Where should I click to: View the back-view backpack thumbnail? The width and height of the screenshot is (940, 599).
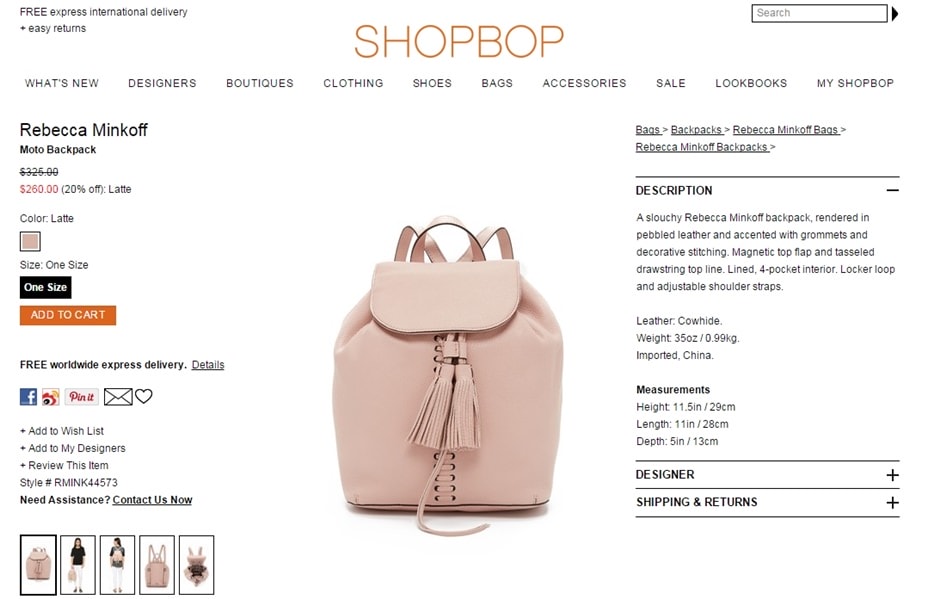pyautogui.click(x=156, y=565)
